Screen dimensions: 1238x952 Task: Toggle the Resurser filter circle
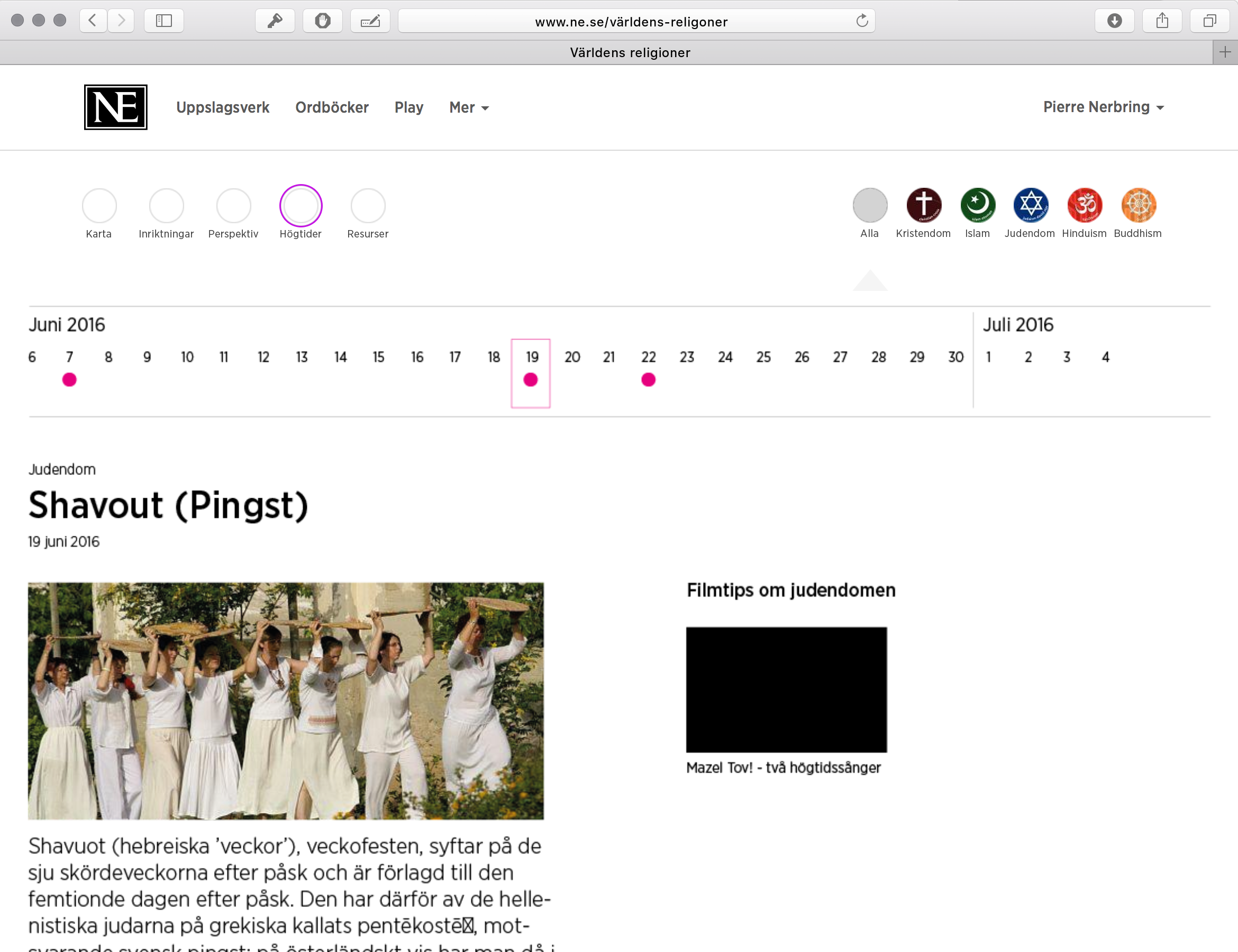click(368, 206)
